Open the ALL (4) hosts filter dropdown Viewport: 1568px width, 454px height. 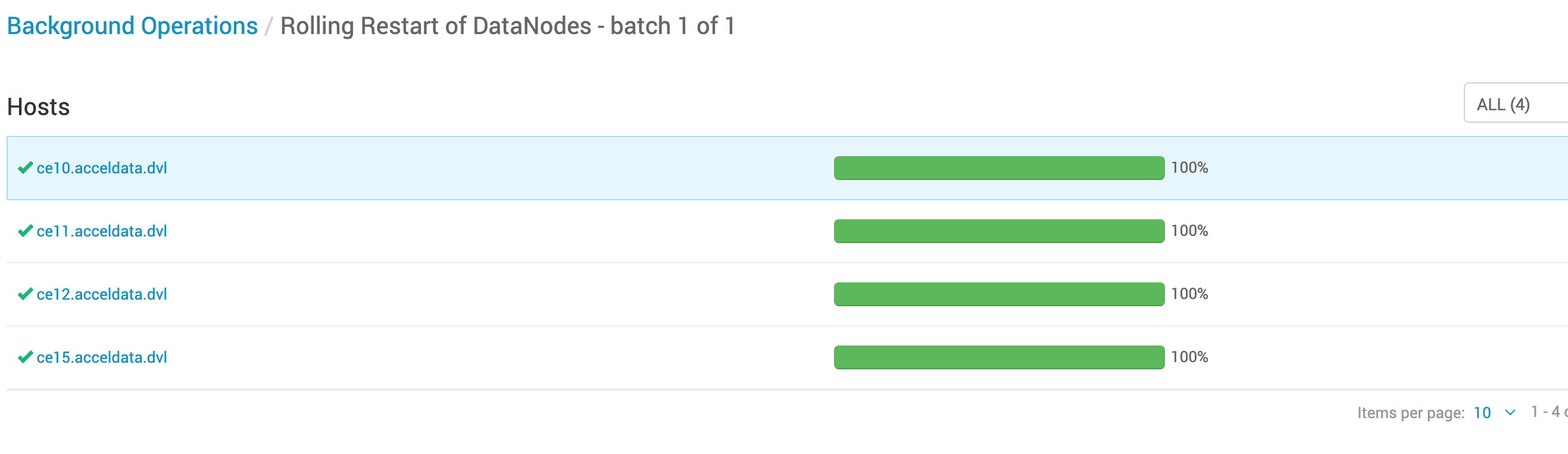1516,103
